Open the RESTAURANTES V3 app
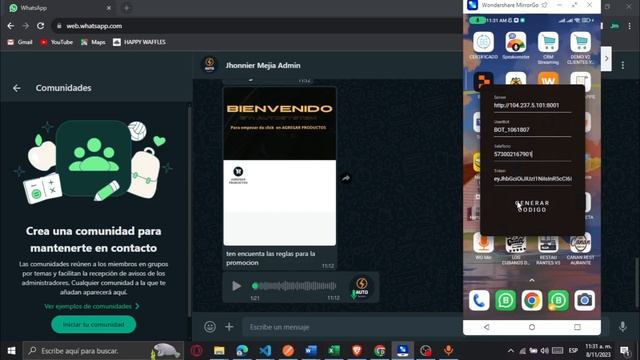 click(x=548, y=249)
